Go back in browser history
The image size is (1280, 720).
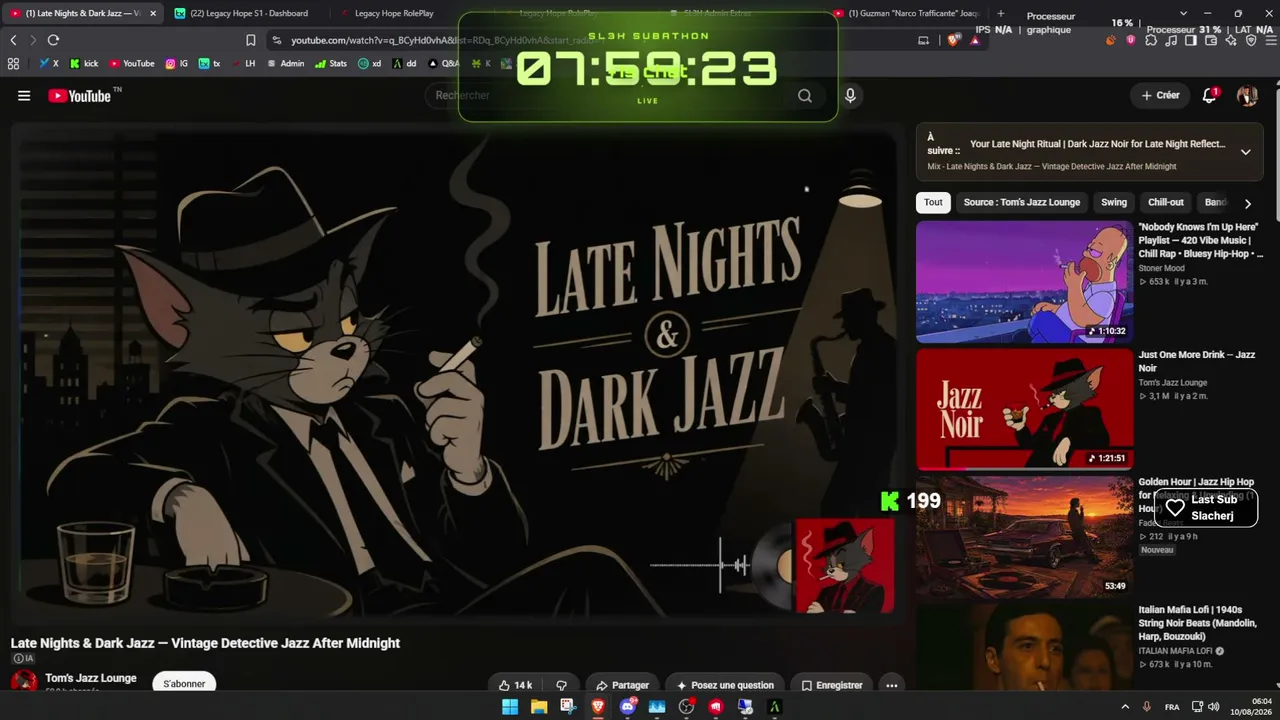tap(13, 40)
